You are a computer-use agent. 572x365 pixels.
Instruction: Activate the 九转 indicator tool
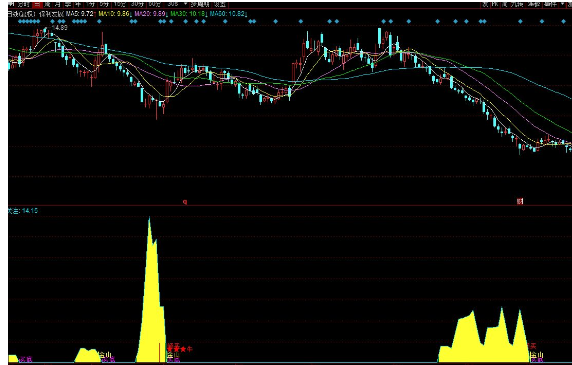[517, 4]
